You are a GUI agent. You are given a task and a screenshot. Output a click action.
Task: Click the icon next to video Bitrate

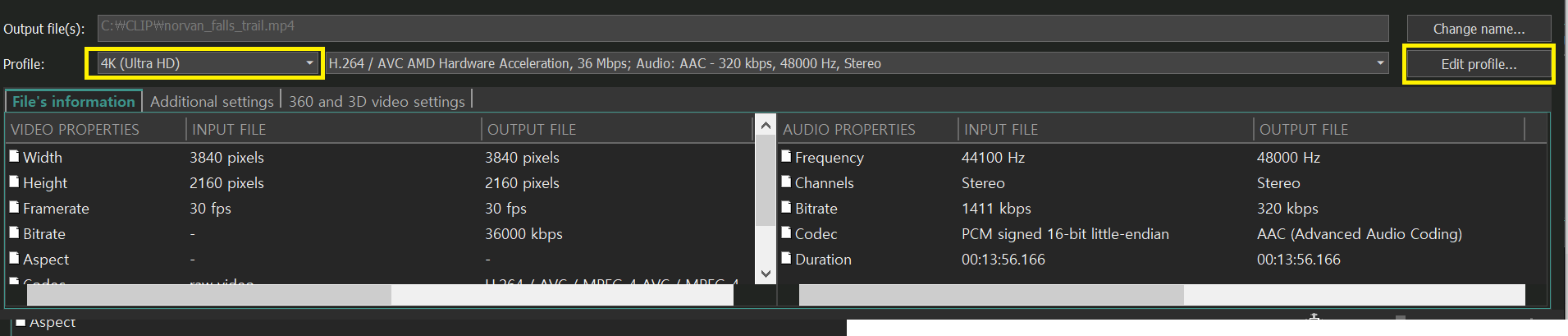14,232
